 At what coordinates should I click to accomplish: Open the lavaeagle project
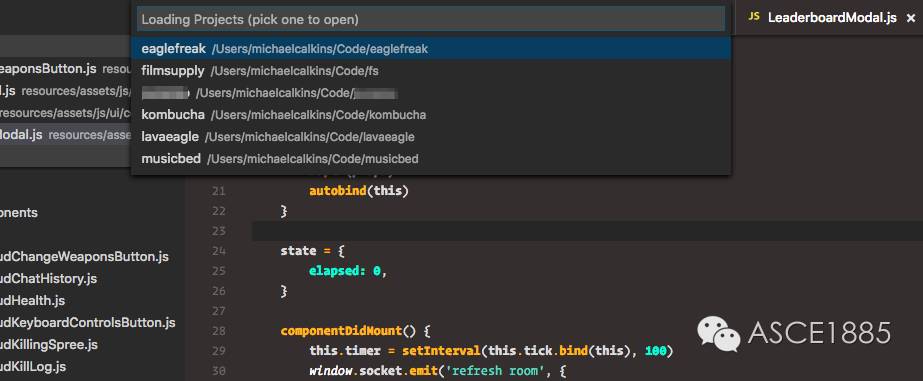[431, 137]
